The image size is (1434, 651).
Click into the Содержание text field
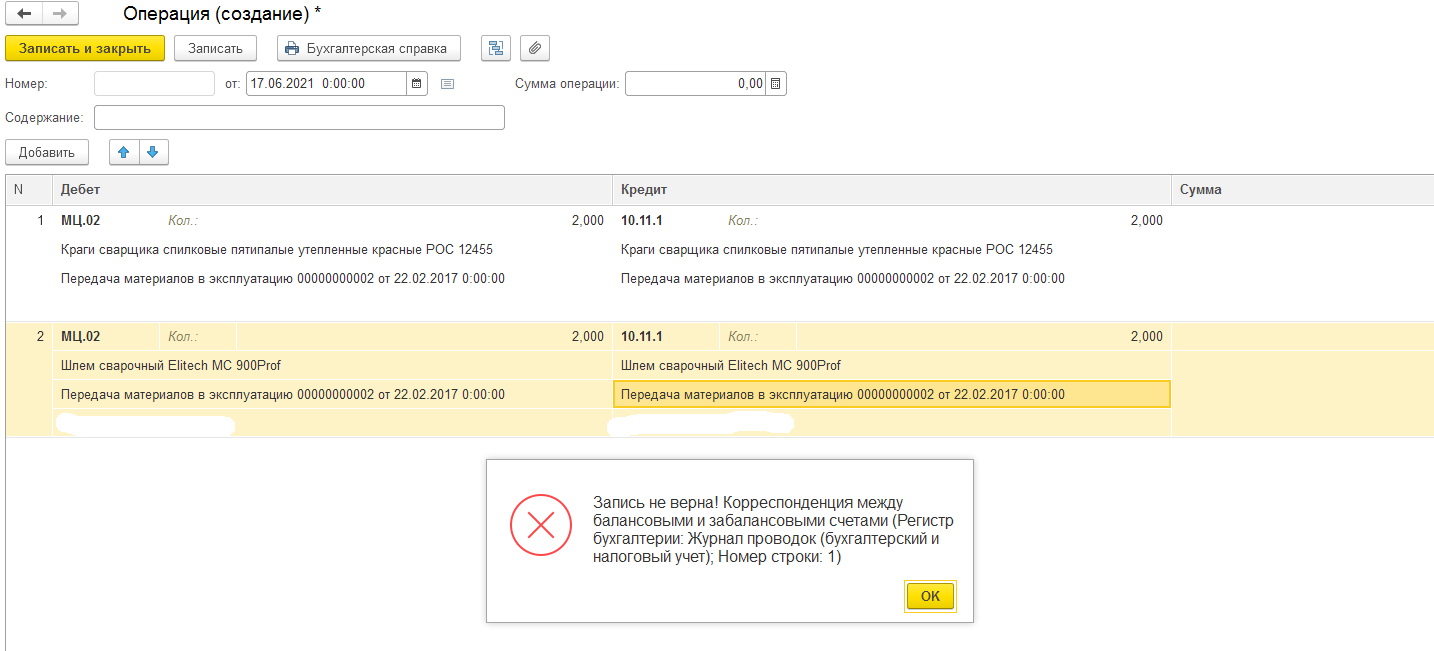coord(299,118)
